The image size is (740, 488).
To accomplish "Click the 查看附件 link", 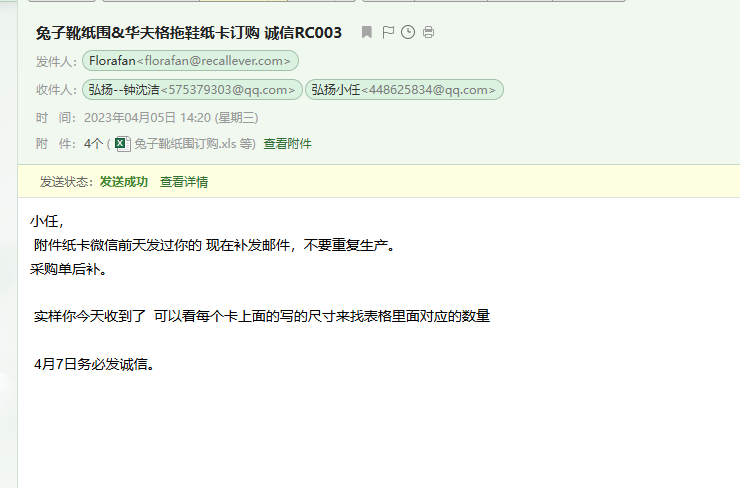I will [x=287, y=144].
